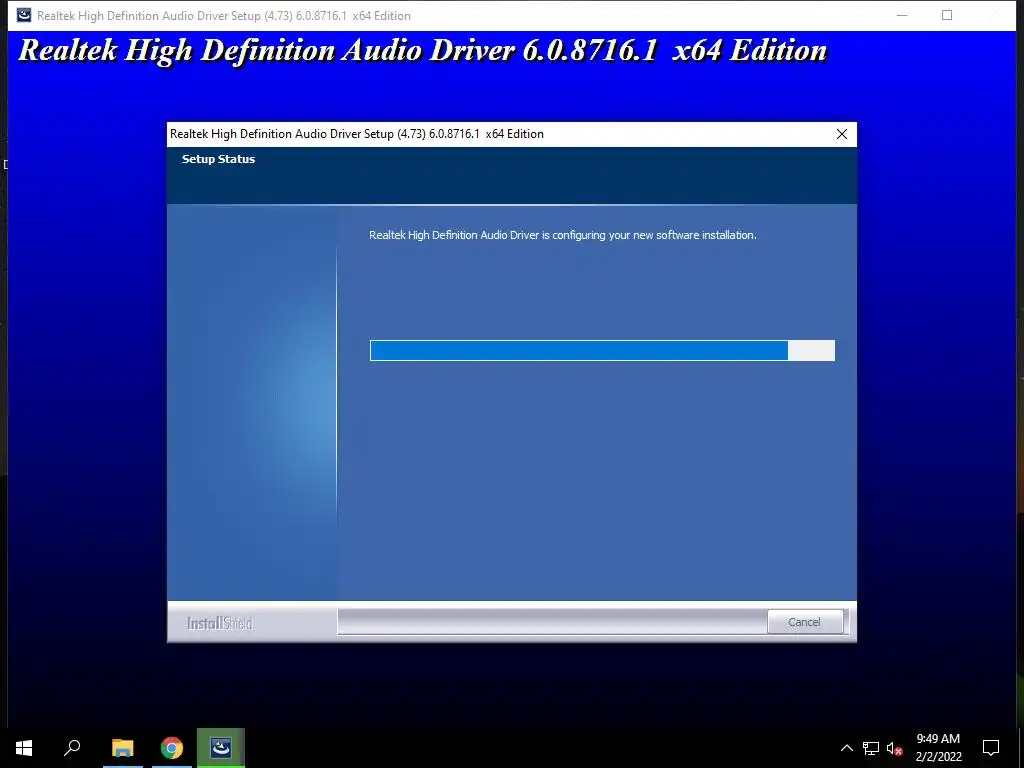
Task: Click the dialog title bar text
Action: 357,134
